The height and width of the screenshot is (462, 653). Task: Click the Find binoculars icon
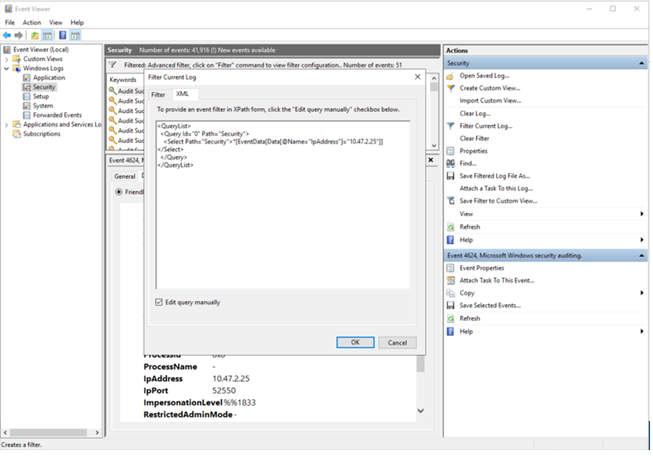point(450,163)
